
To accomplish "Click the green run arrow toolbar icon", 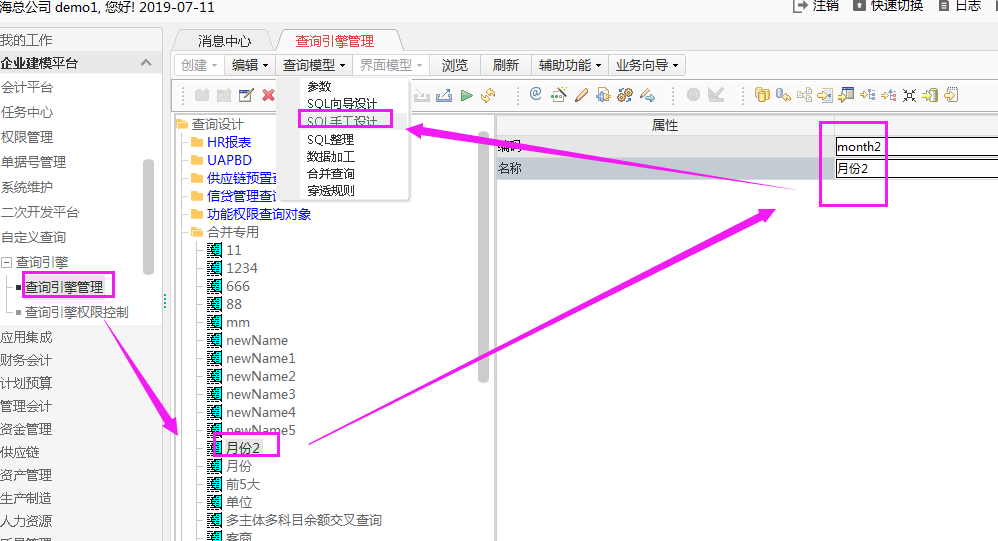I will [x=467, y=95].
